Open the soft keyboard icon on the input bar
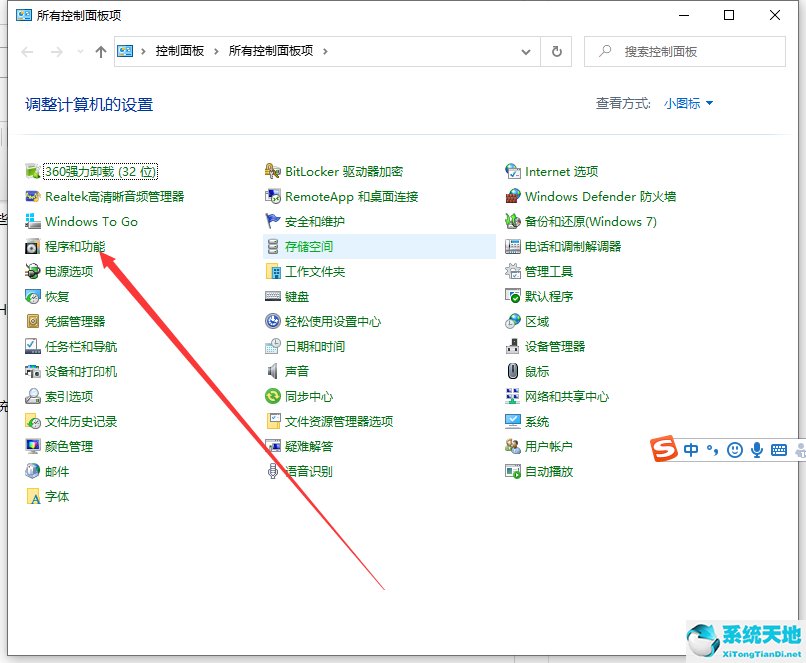This screenshot has height=663, width=806. pyautogui.click(x=779, y=450)
